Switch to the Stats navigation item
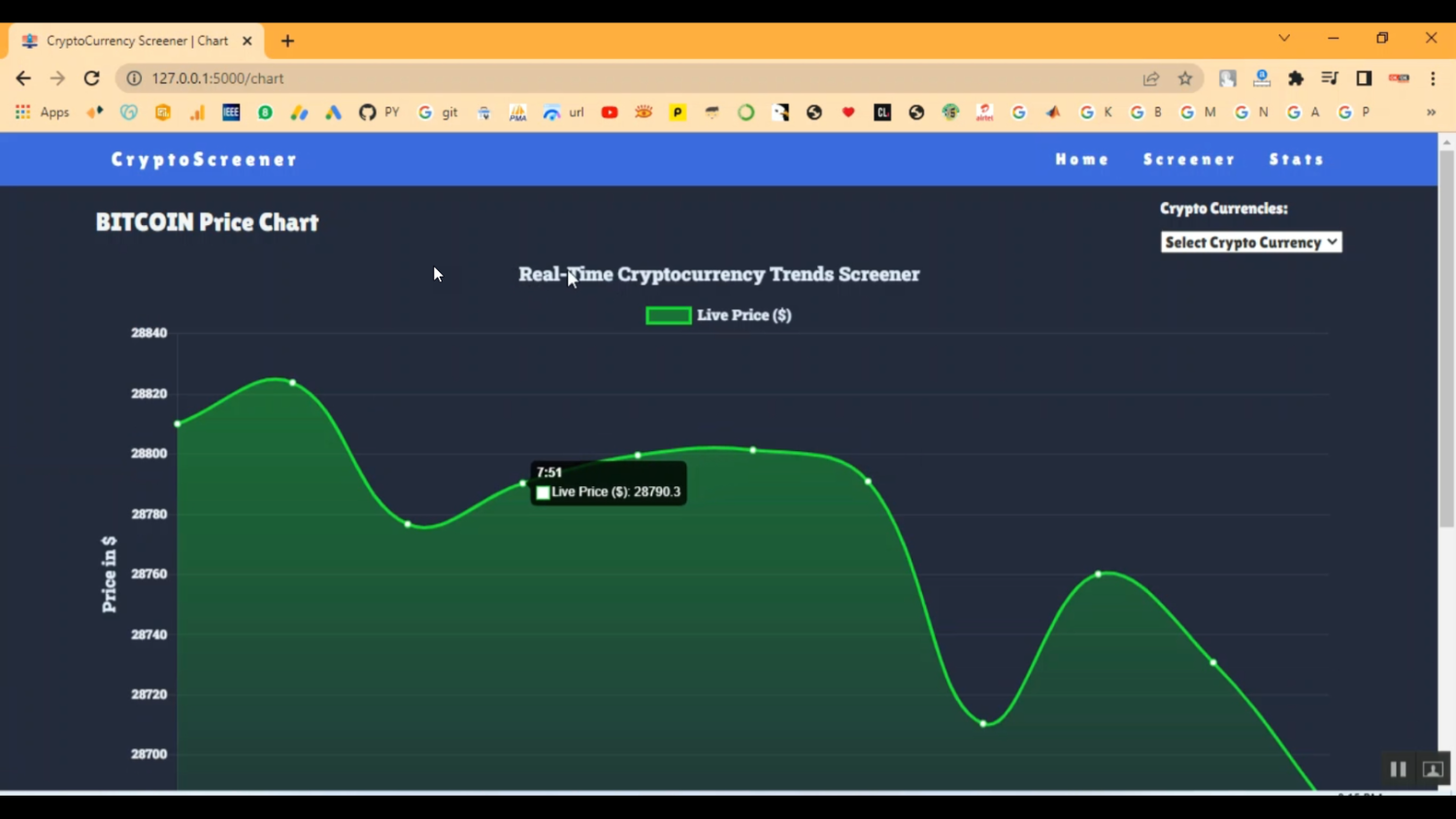1456x819 pixels. [x=1296, y=159]
